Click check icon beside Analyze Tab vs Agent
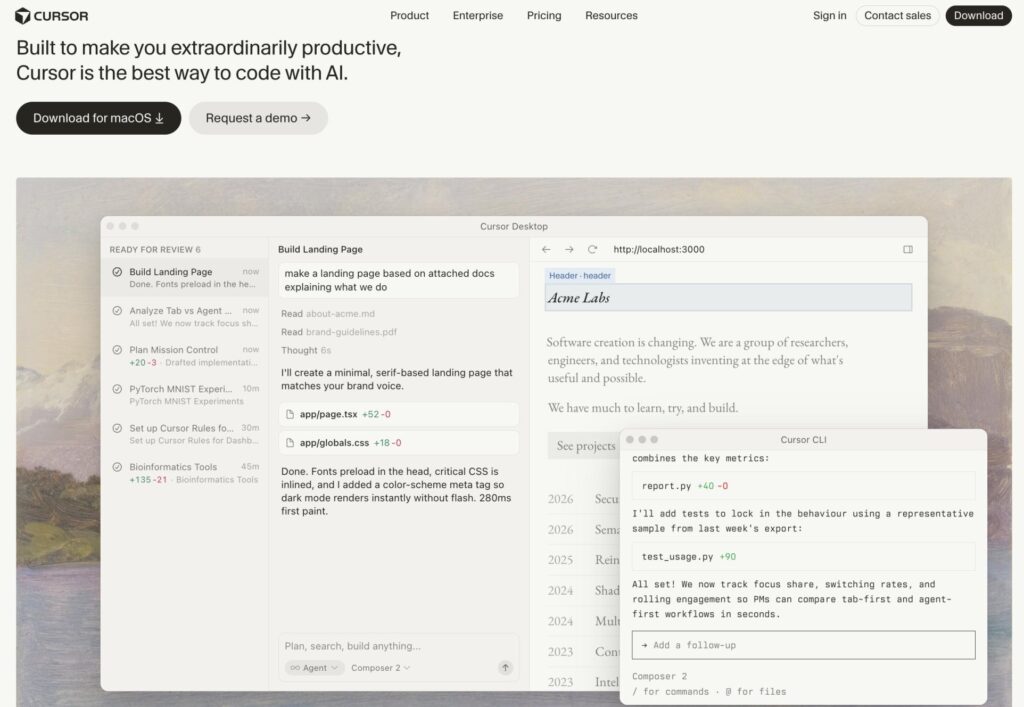 point(117,311)
